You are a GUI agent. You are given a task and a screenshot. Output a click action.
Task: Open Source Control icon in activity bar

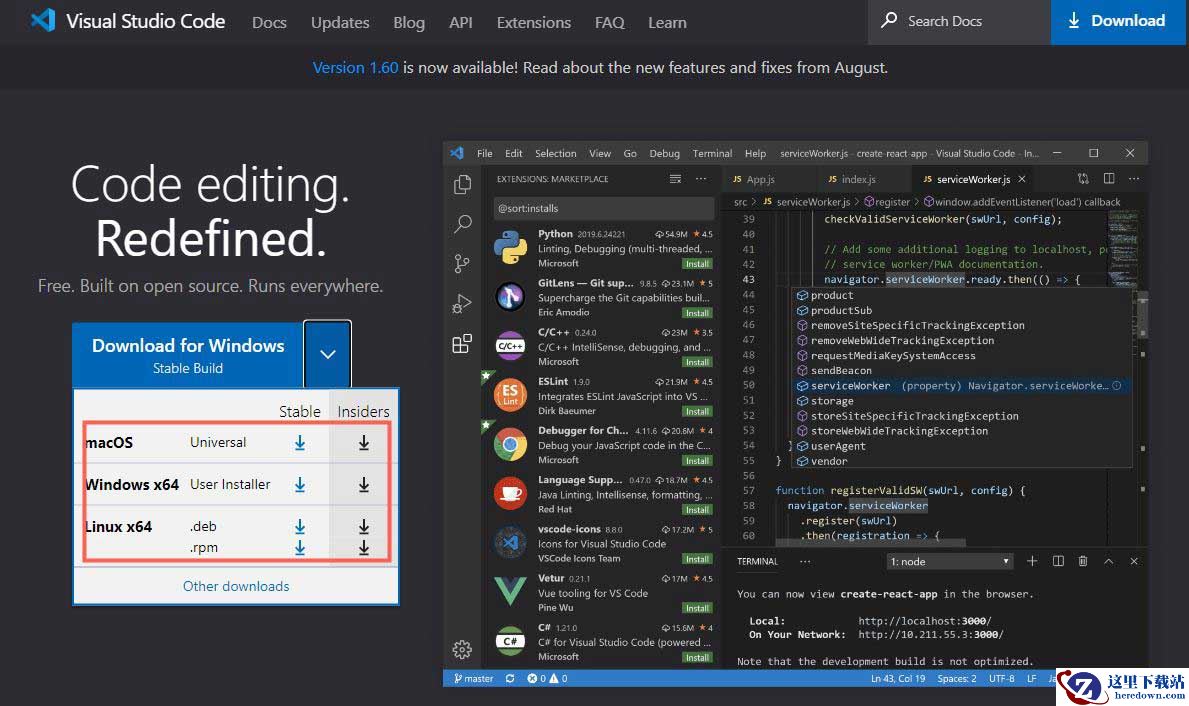[462, 263]
